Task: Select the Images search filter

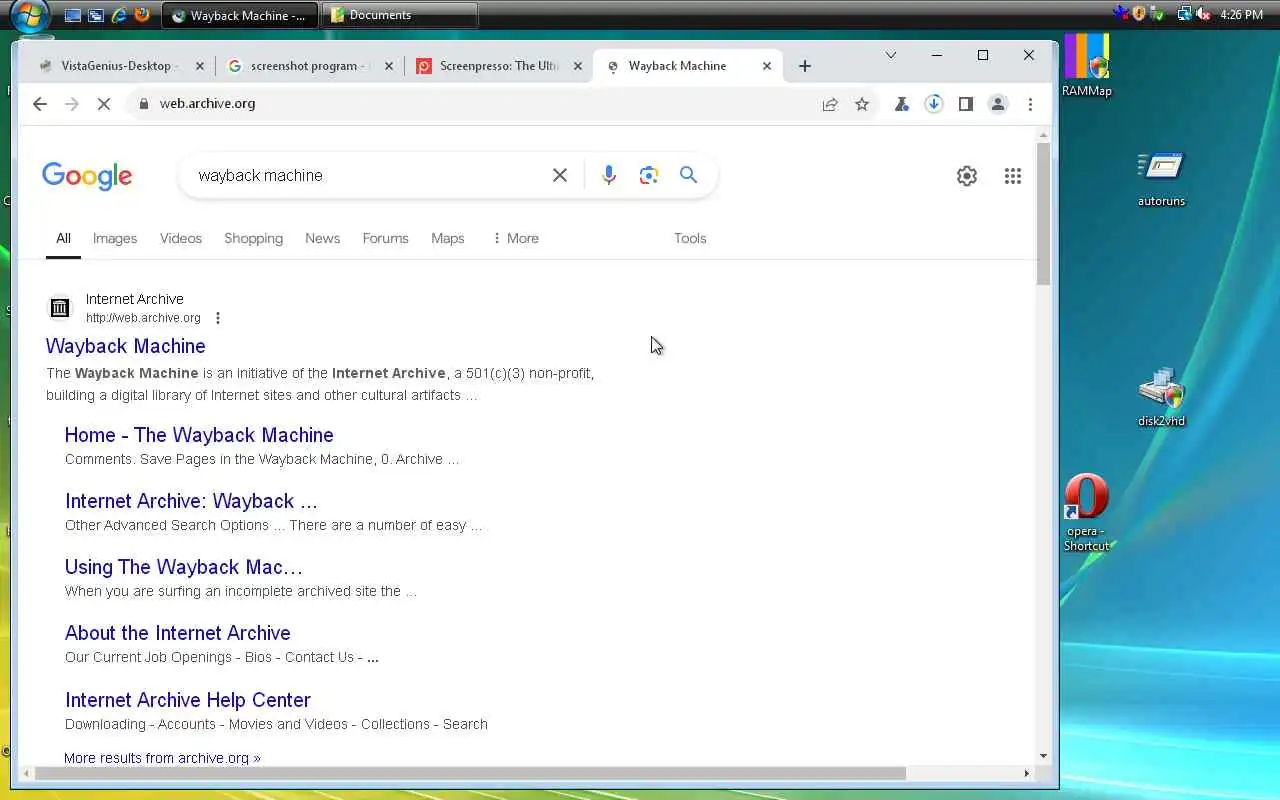Action: (115, 238)
